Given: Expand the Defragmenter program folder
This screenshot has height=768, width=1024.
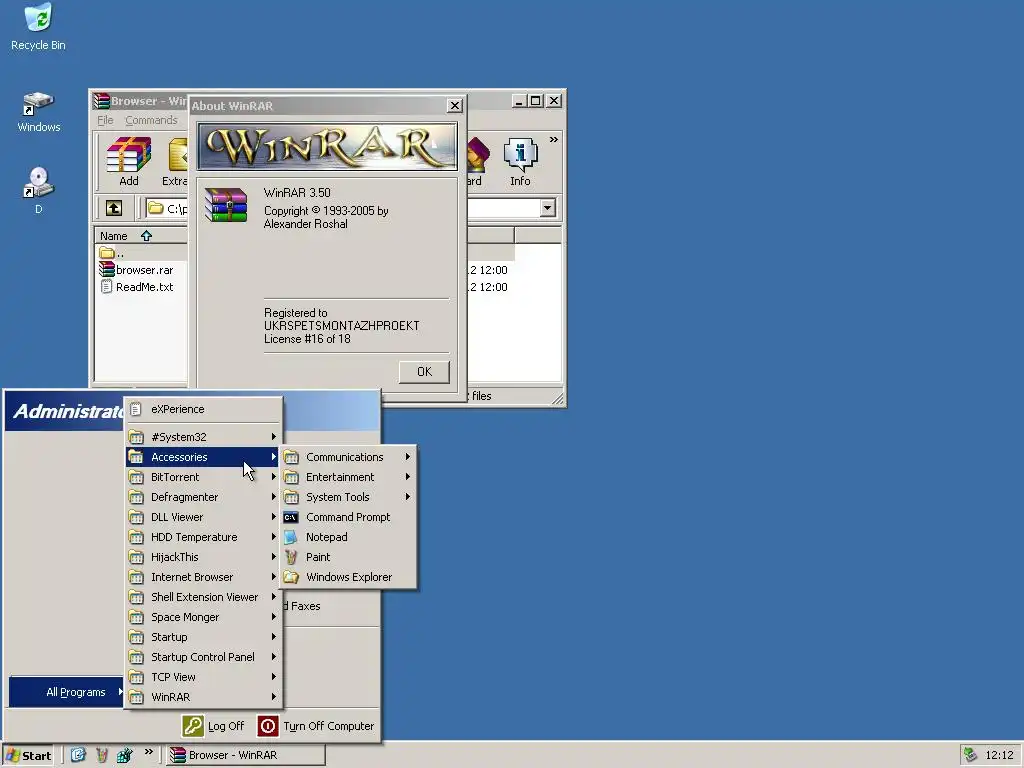Looking at the screenshot, I should (x=203, y=497).
